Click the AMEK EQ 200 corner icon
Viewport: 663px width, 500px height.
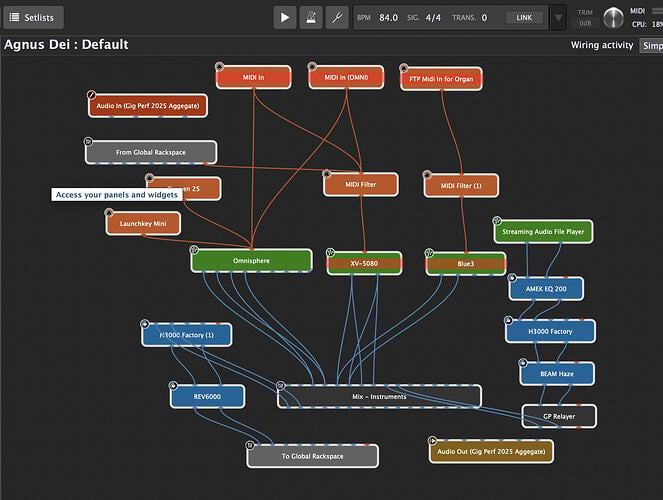(512, 278)
